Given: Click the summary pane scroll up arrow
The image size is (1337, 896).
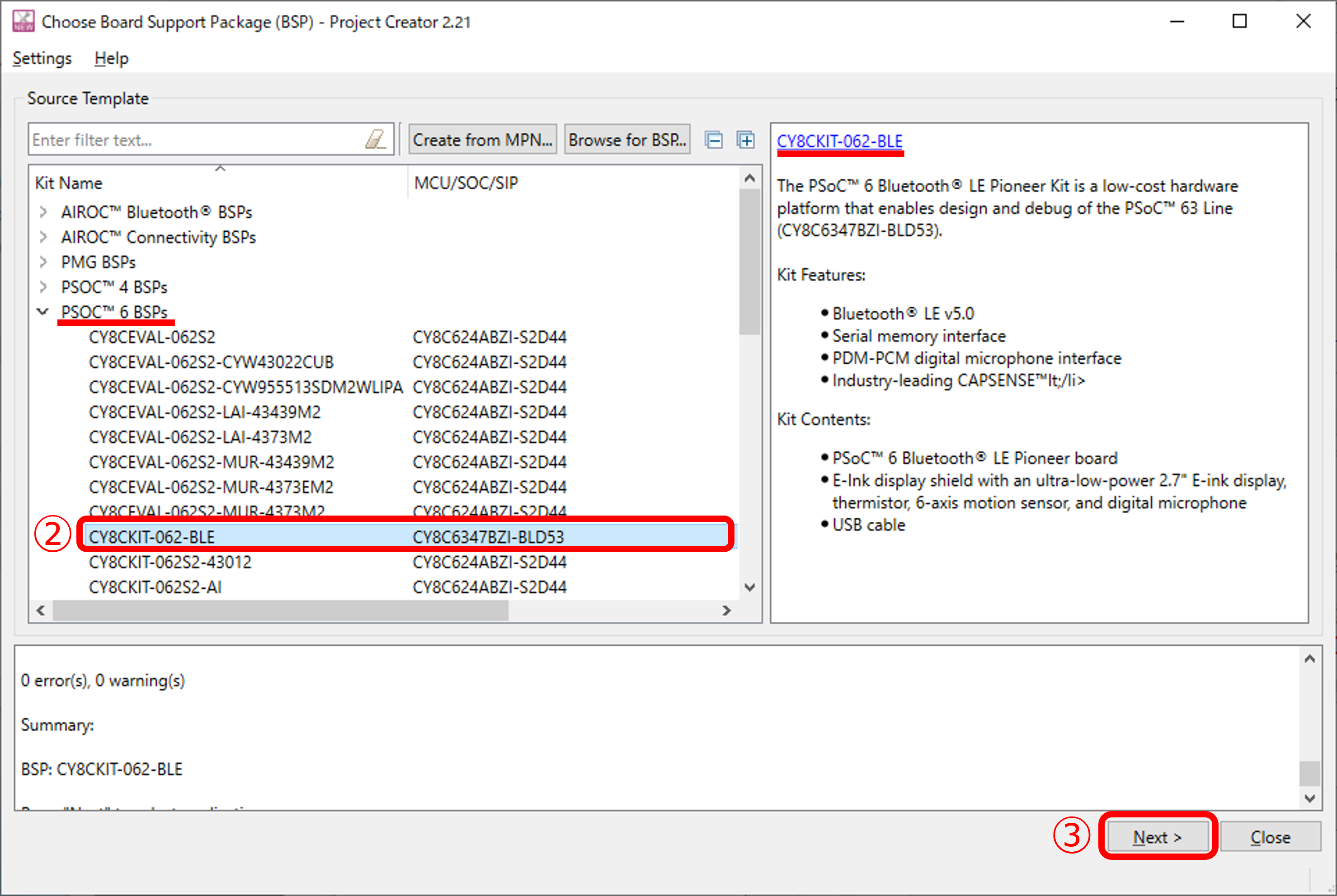Looking at the screenshot, I should click(x=1310, y=659).
